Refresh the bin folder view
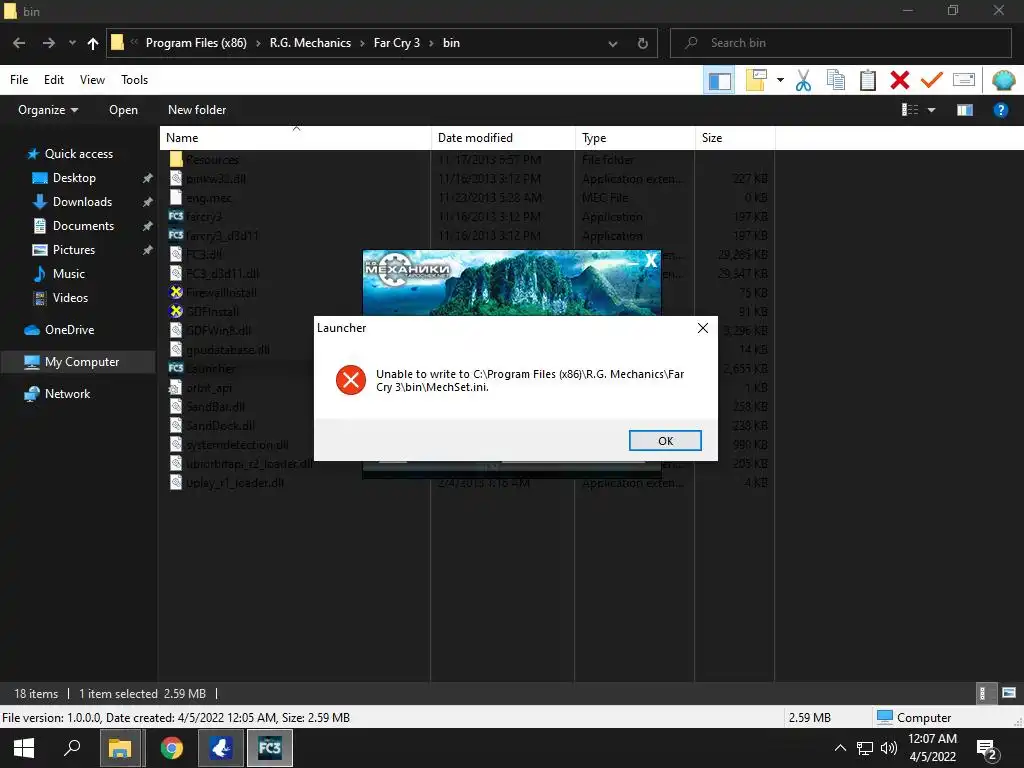This screenshot has height=768, width=1024. (643, 43)
